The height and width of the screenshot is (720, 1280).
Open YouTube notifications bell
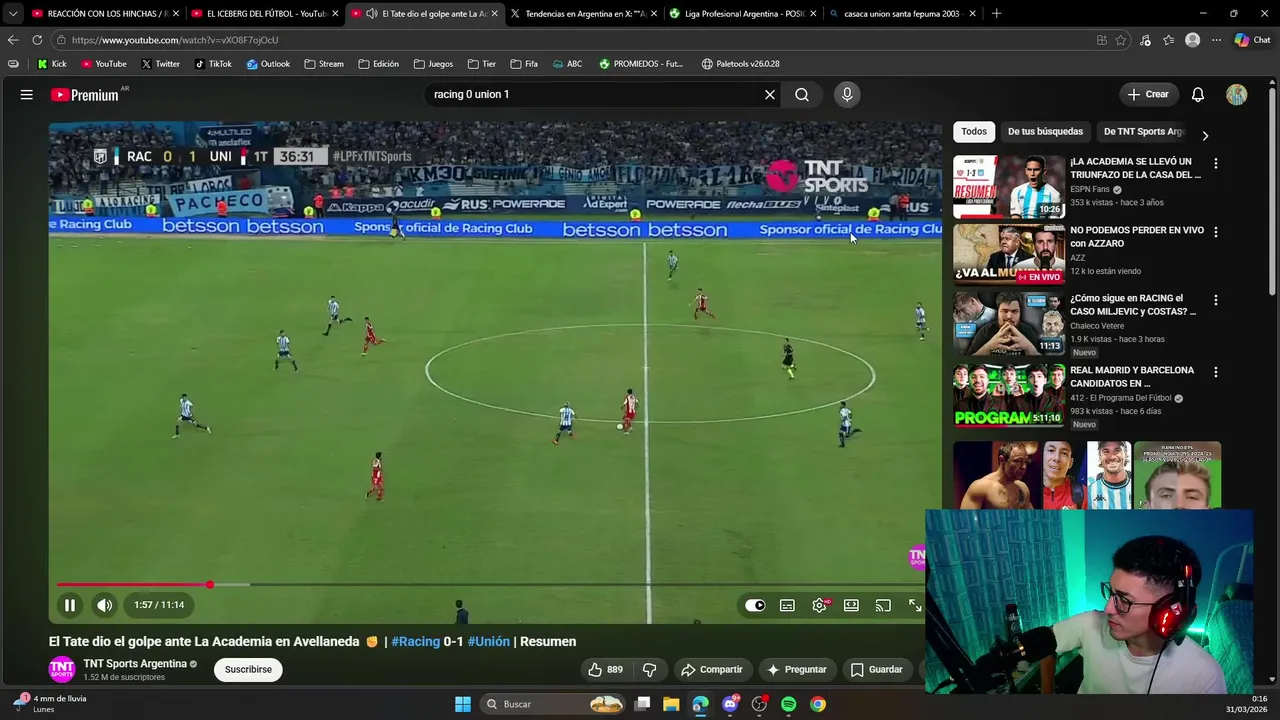pos(1198,94)
